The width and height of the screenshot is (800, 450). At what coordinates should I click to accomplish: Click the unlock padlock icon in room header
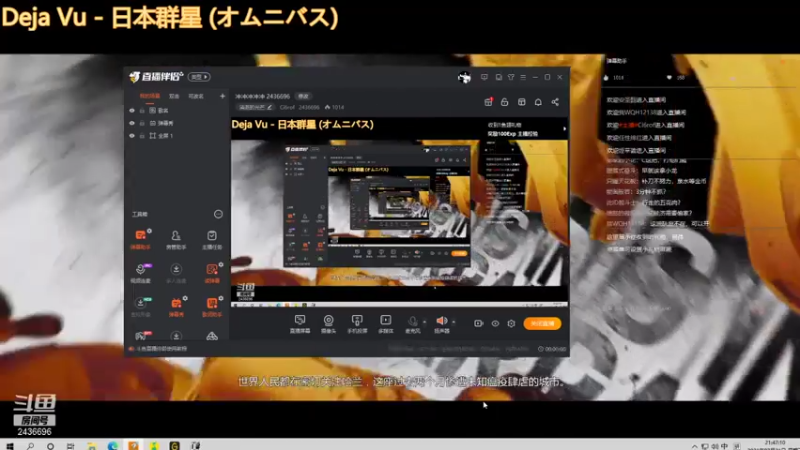[505, 102]
